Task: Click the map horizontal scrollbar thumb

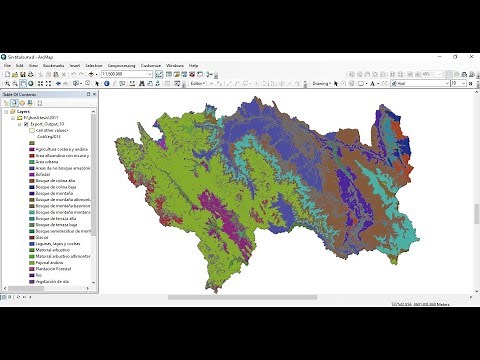Action: (242, 297)
